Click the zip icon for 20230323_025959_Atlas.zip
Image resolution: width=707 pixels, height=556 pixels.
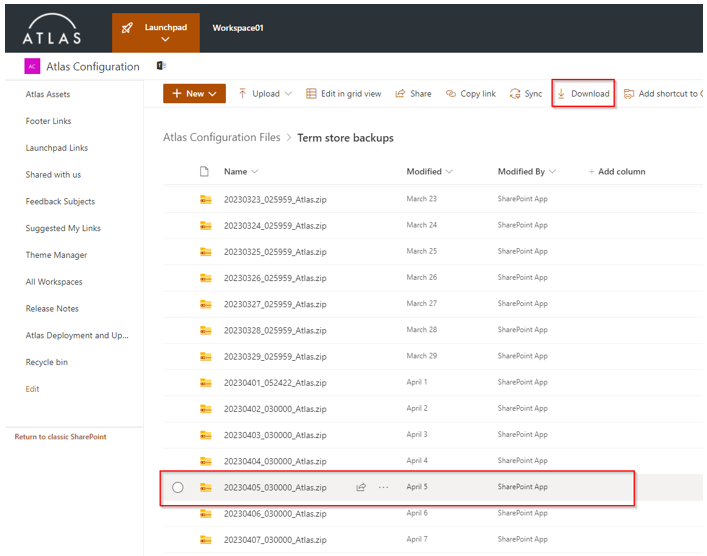[x=205, y=199]
